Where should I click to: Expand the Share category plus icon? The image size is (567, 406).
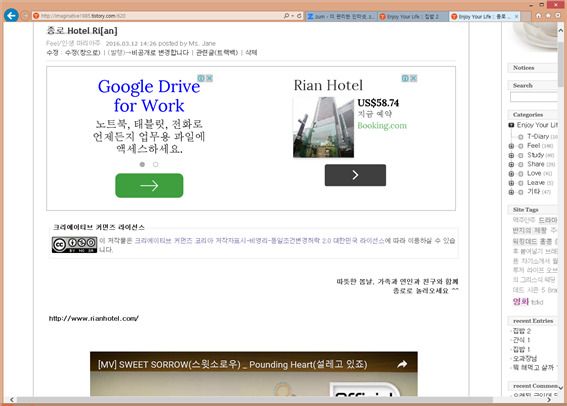pyautogui.click(x=511, y=164)
